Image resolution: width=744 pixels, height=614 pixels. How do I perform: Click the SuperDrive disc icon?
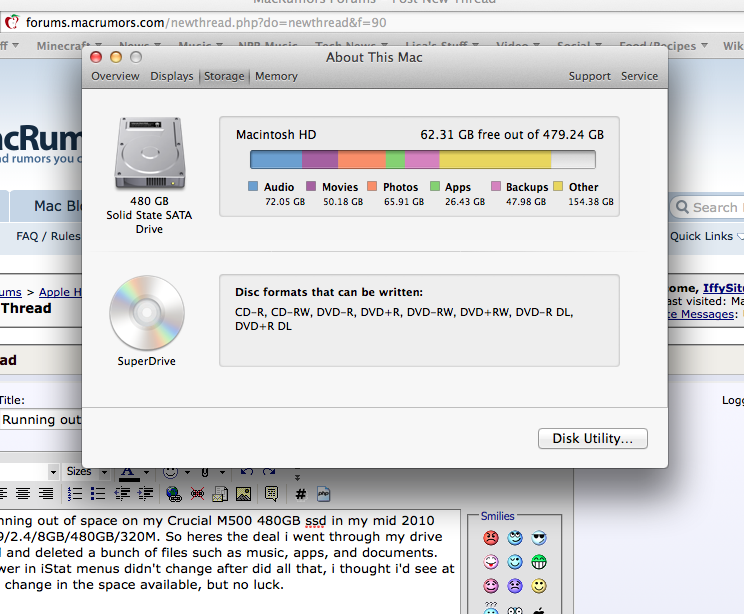(x=147, y=313)
